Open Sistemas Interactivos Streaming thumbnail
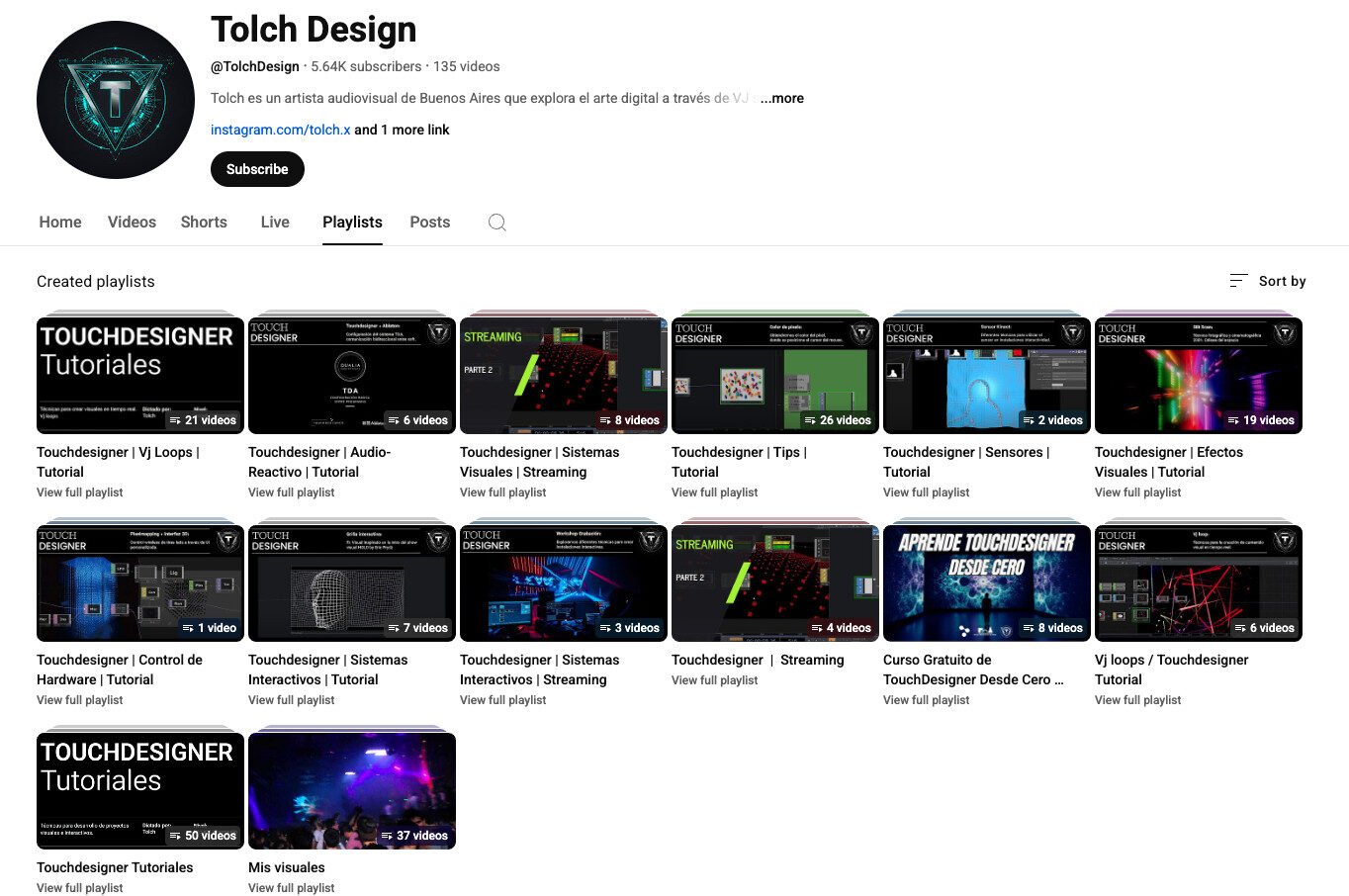 click(564, 583)
